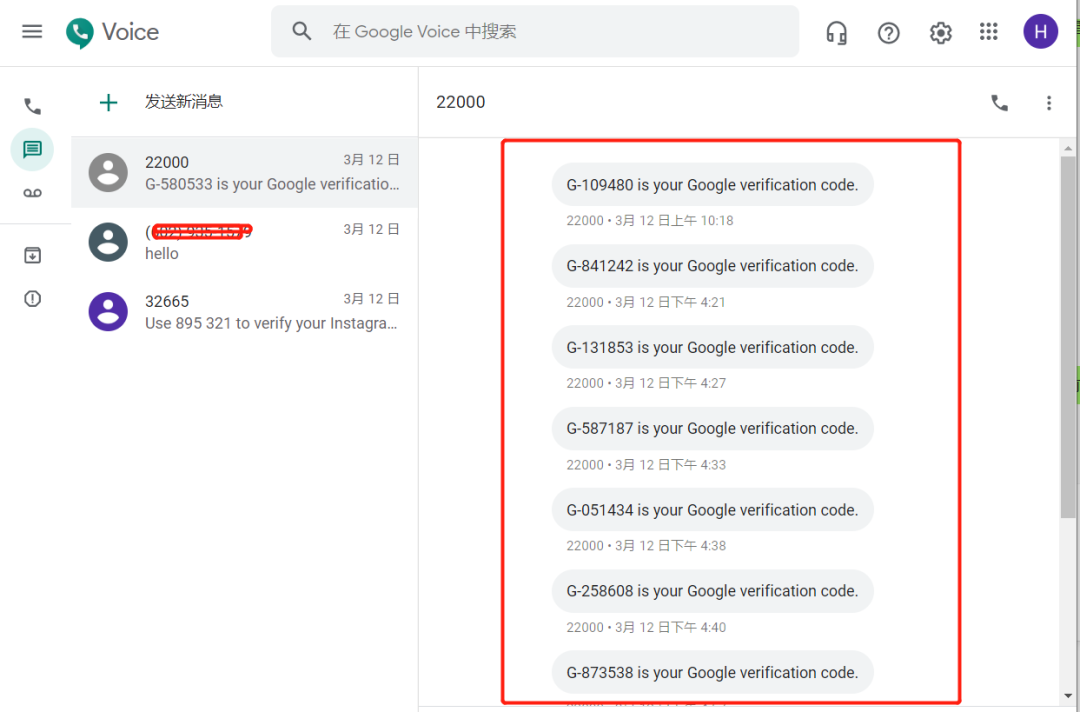
Task: Open the Voicemail sidebar icon
Action: click(32, 193)
